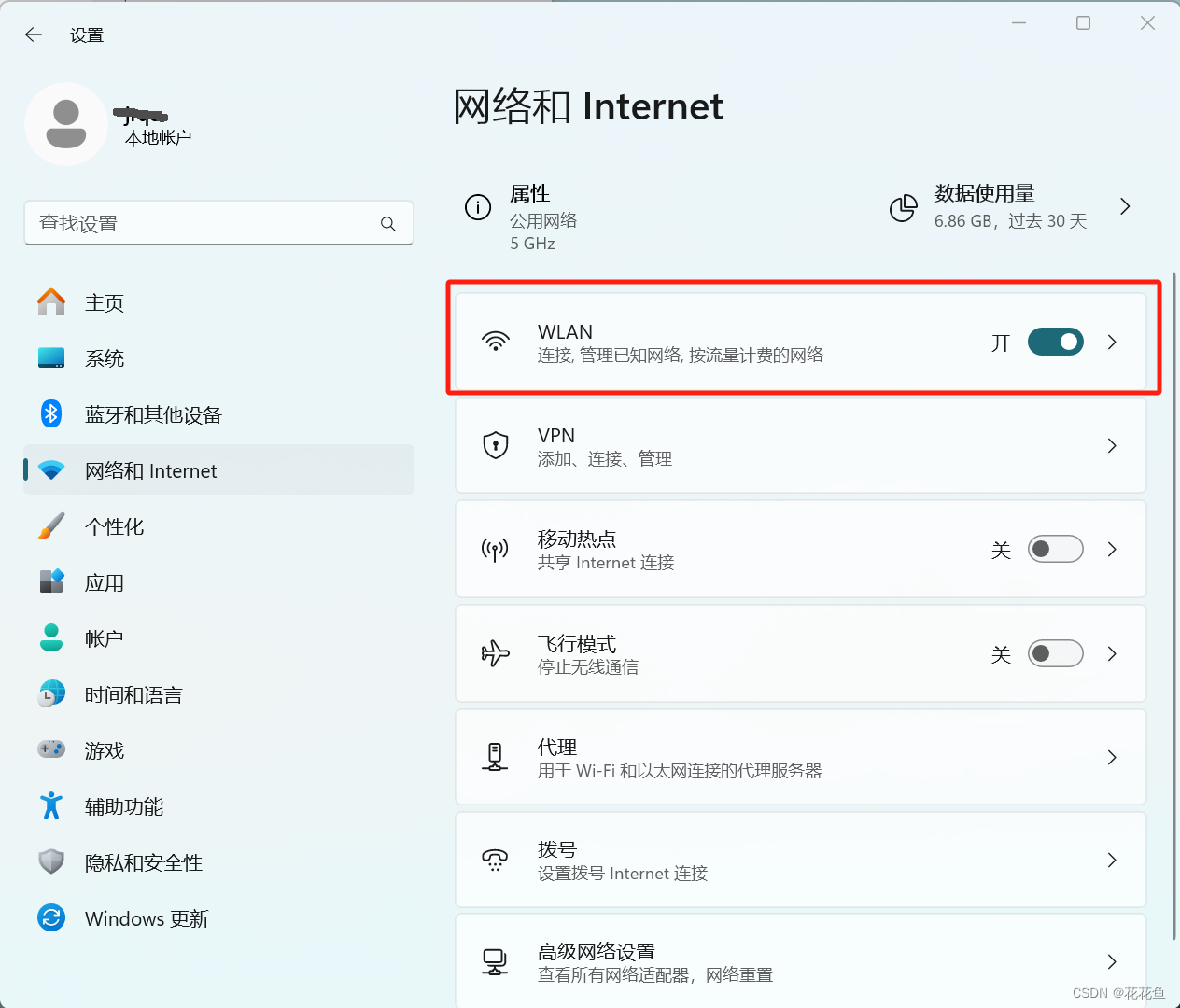The height and width of the screenshot is (1008, 1180).
Task: Click the Gaming controller icon
Action: 51,749
